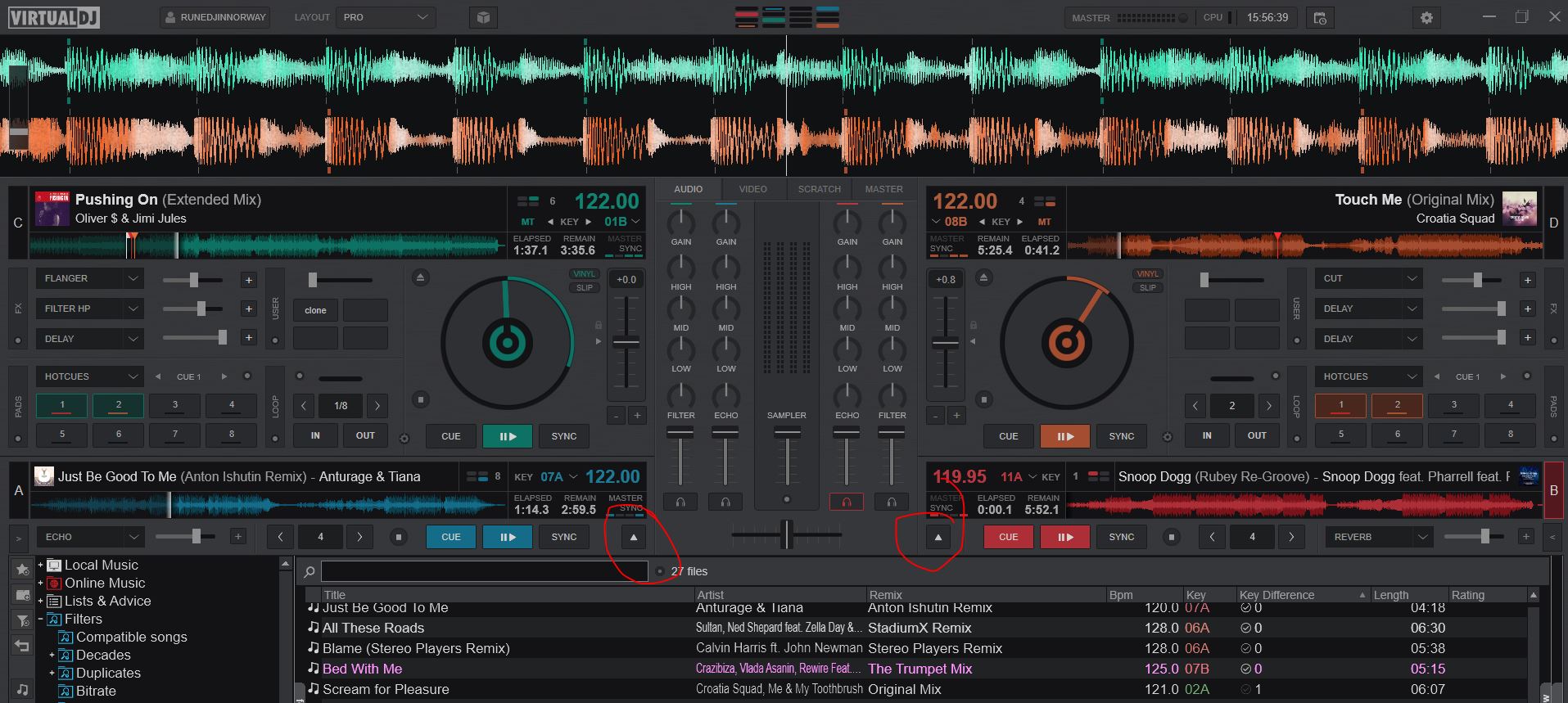Click the up-arrow button on deck A
Image resolution: width=1568 pixels, height=703 pixels.
634,537
